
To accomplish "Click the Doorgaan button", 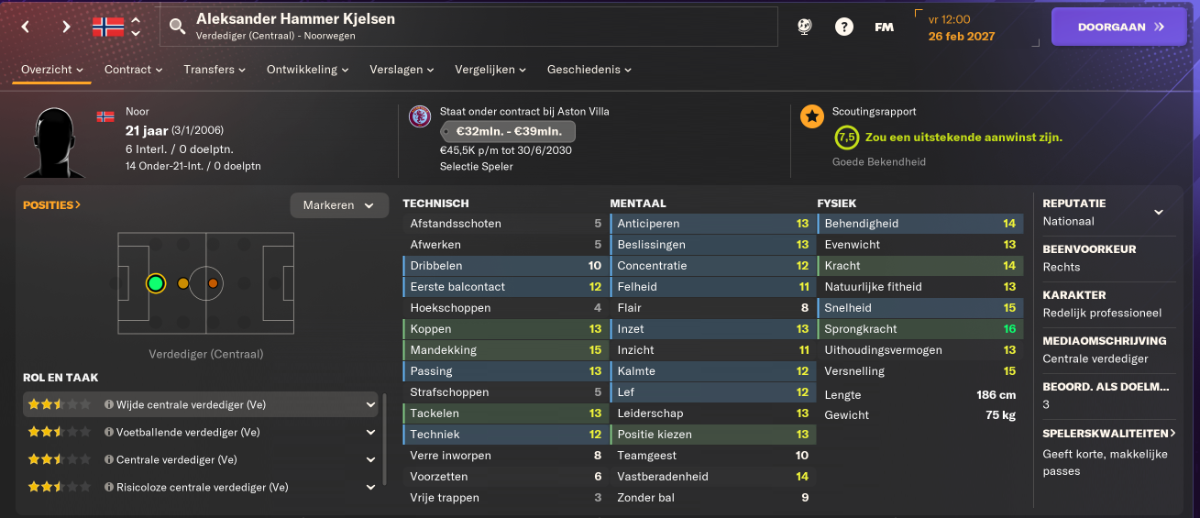I will tap(1121, 27).
